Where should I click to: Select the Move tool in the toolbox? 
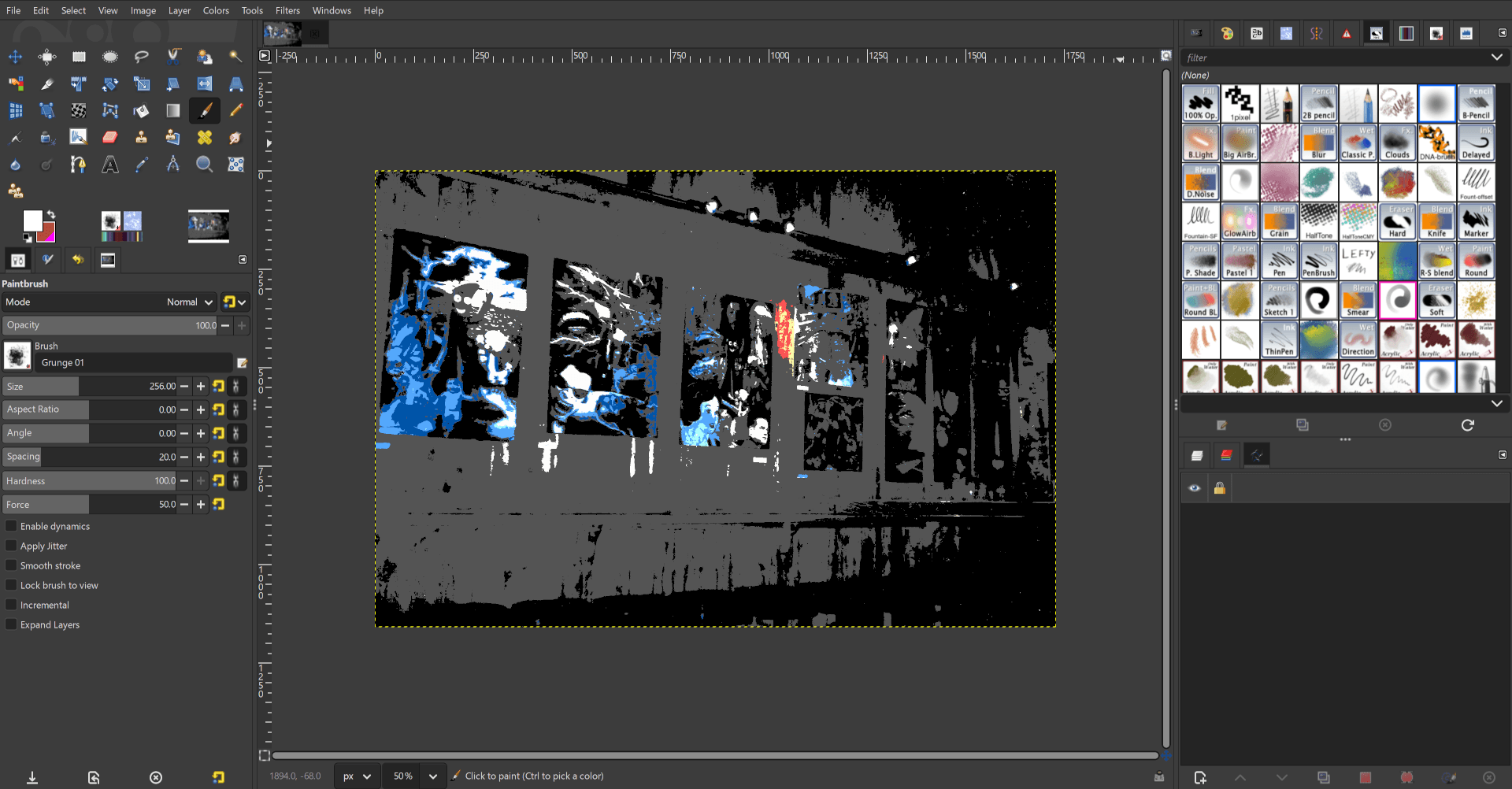[x=16, y=56]
